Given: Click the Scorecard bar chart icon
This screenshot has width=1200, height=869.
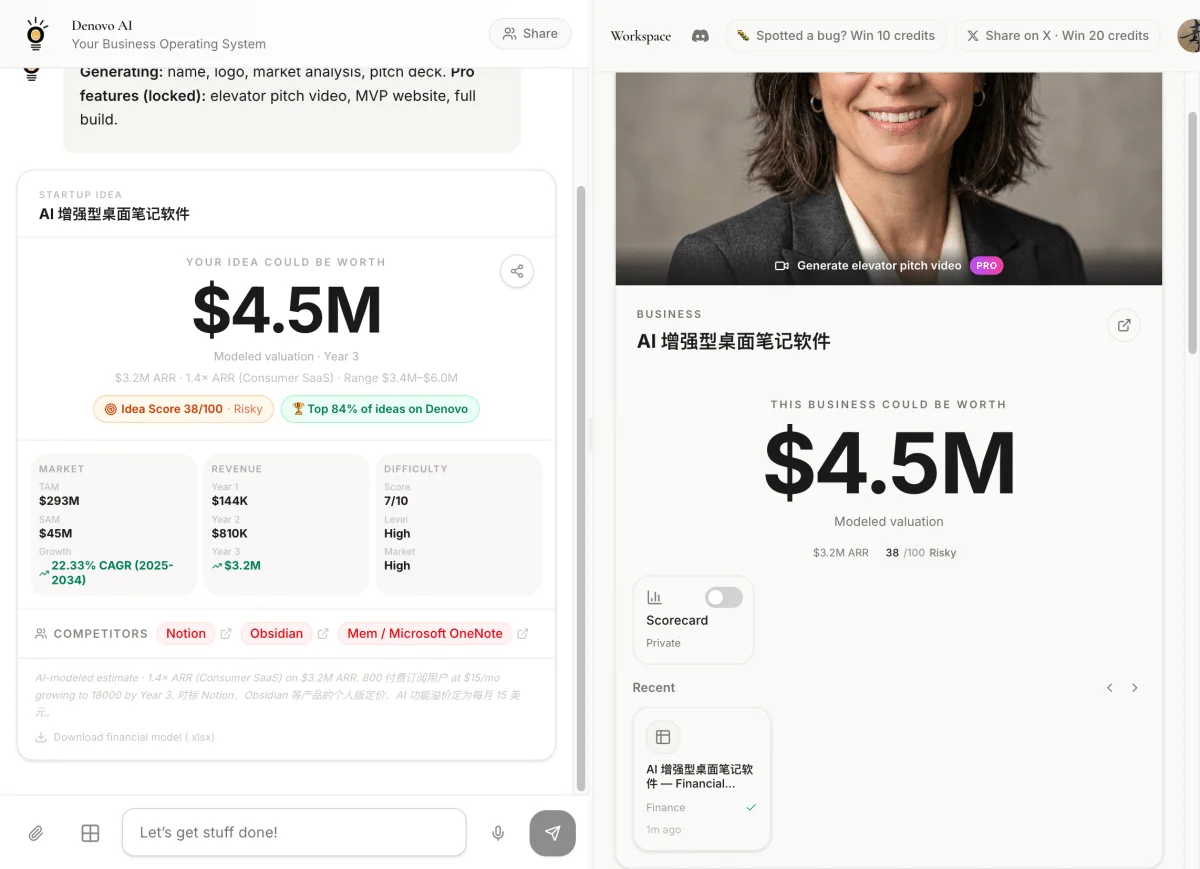Looking at the screenshot, I should [655, 597].
